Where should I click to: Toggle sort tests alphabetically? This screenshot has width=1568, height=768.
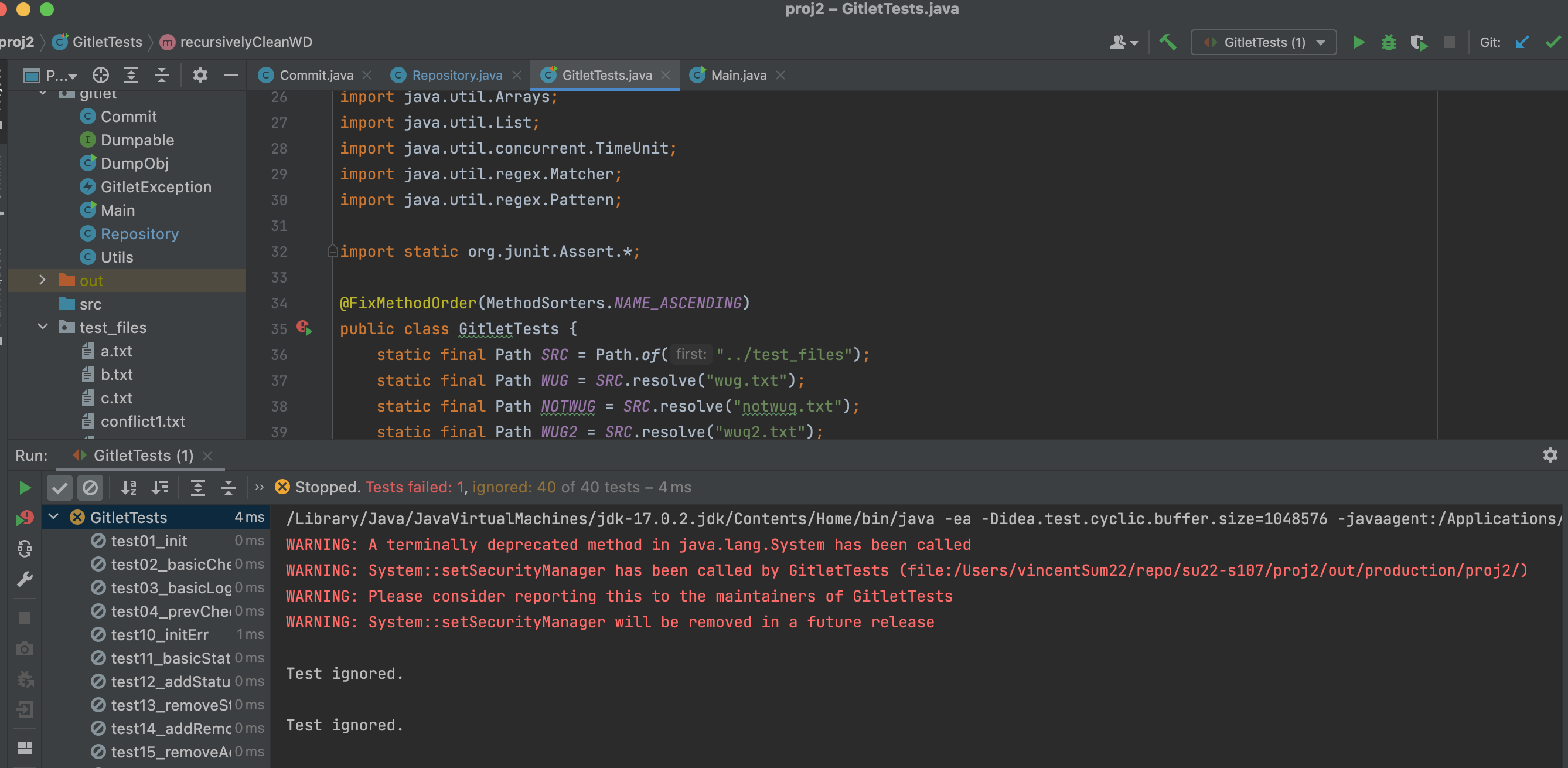[x=128, y=487]
